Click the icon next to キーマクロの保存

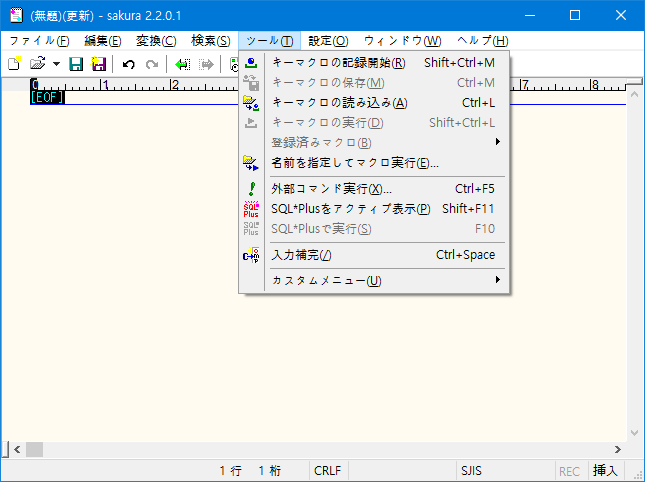point(251,83)
